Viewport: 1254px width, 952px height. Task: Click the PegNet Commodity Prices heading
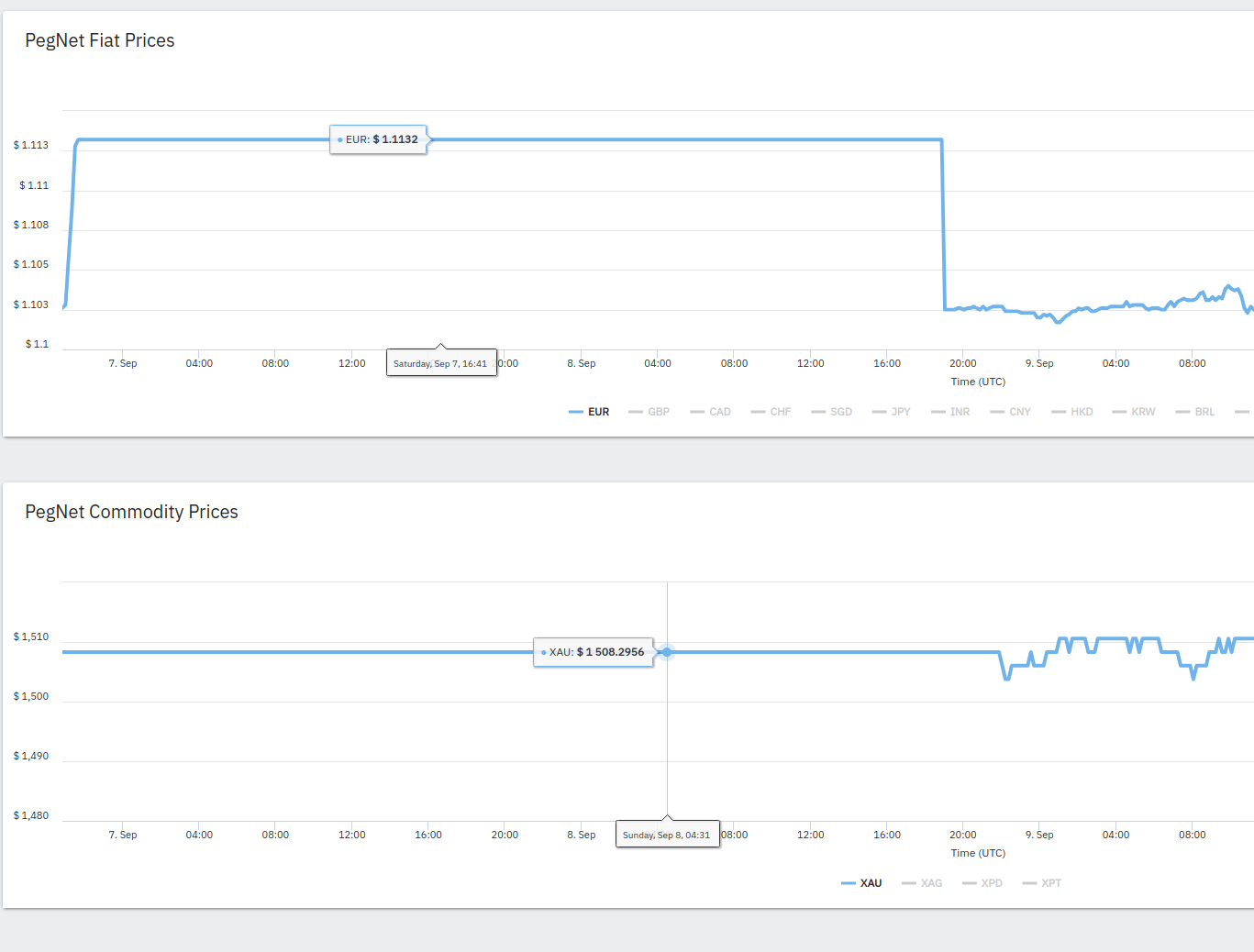point(131,512)
